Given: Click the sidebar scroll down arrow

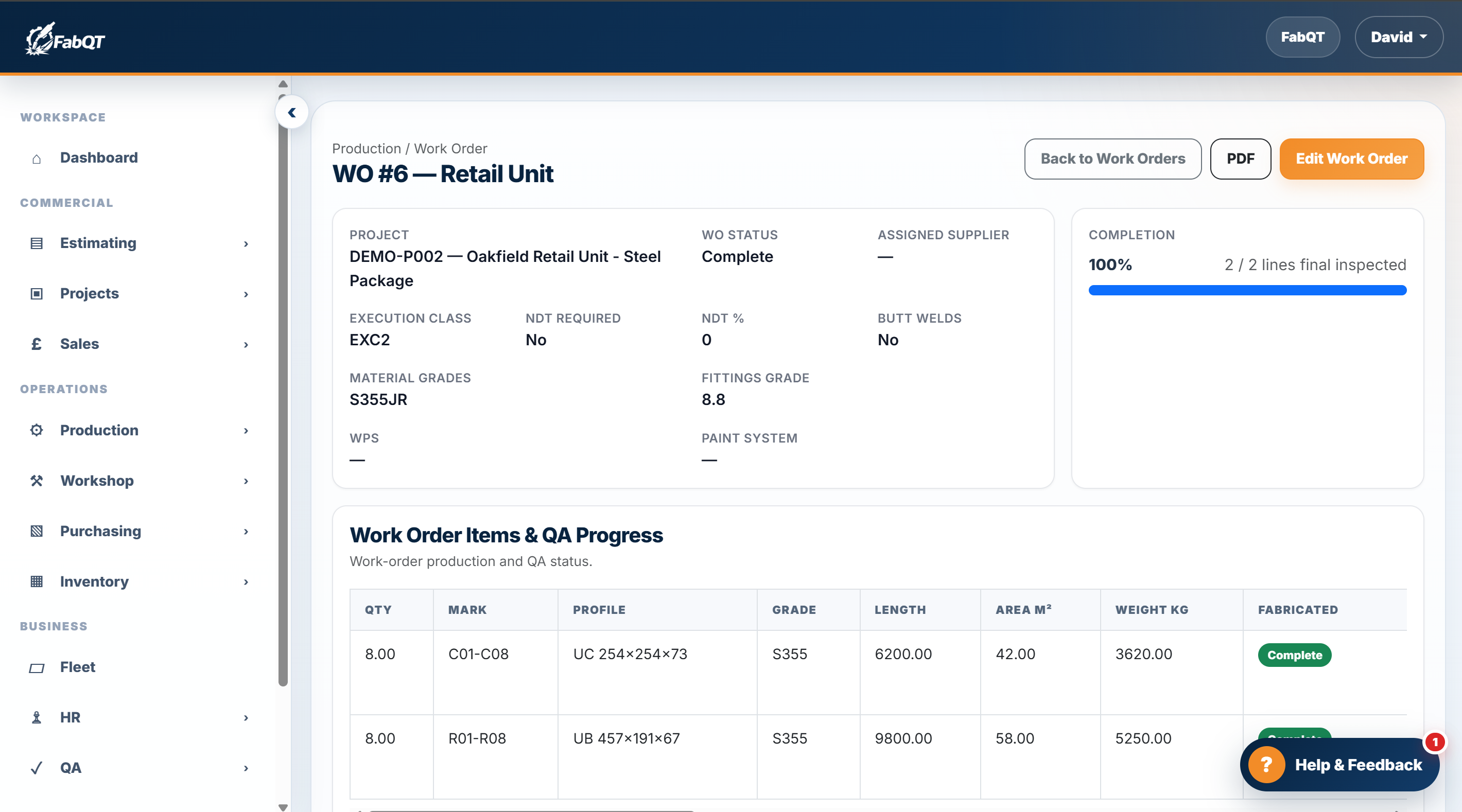Looking at the screenshot, I should point(283,807).
